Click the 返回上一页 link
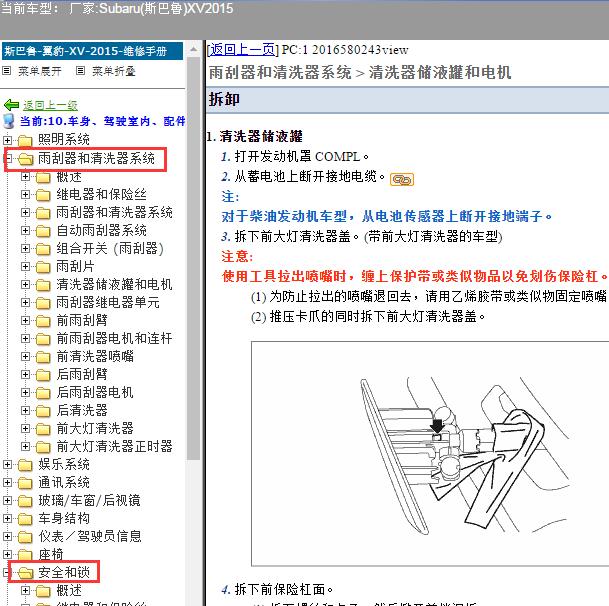 (243, 50)
